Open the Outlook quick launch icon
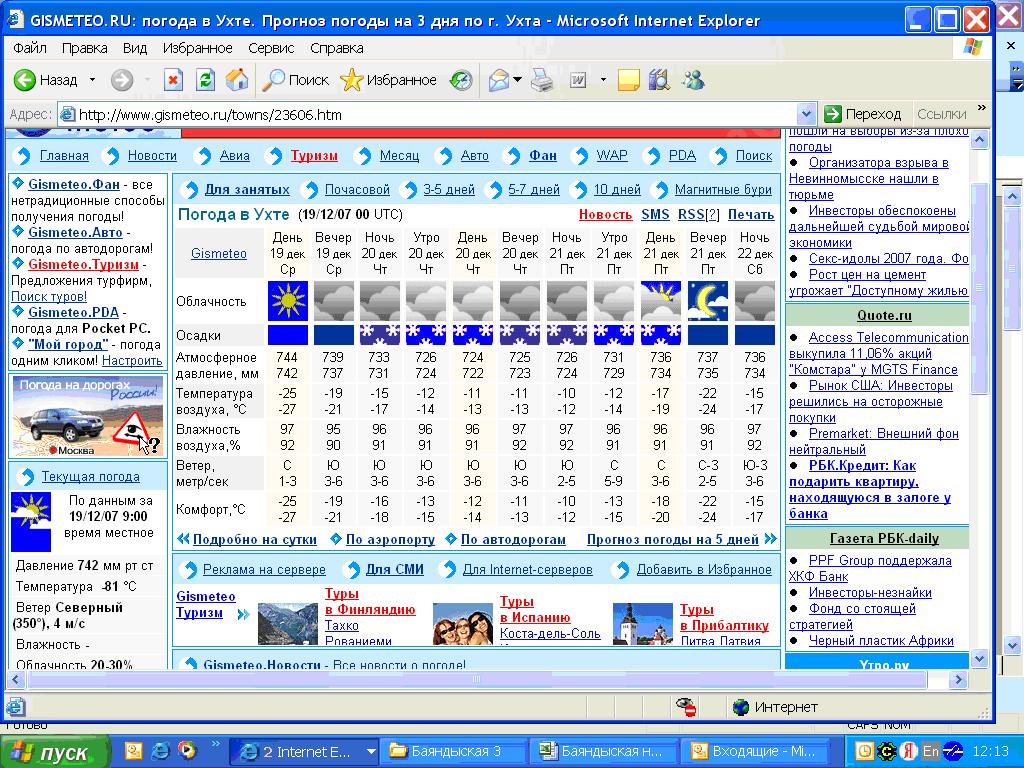This screenshot has width=1024, height=768. coord(133,751)
